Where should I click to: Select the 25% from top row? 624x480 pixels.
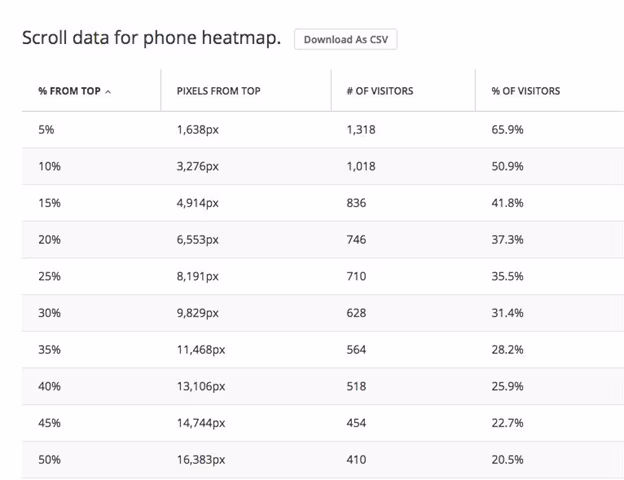pos(323,276)
